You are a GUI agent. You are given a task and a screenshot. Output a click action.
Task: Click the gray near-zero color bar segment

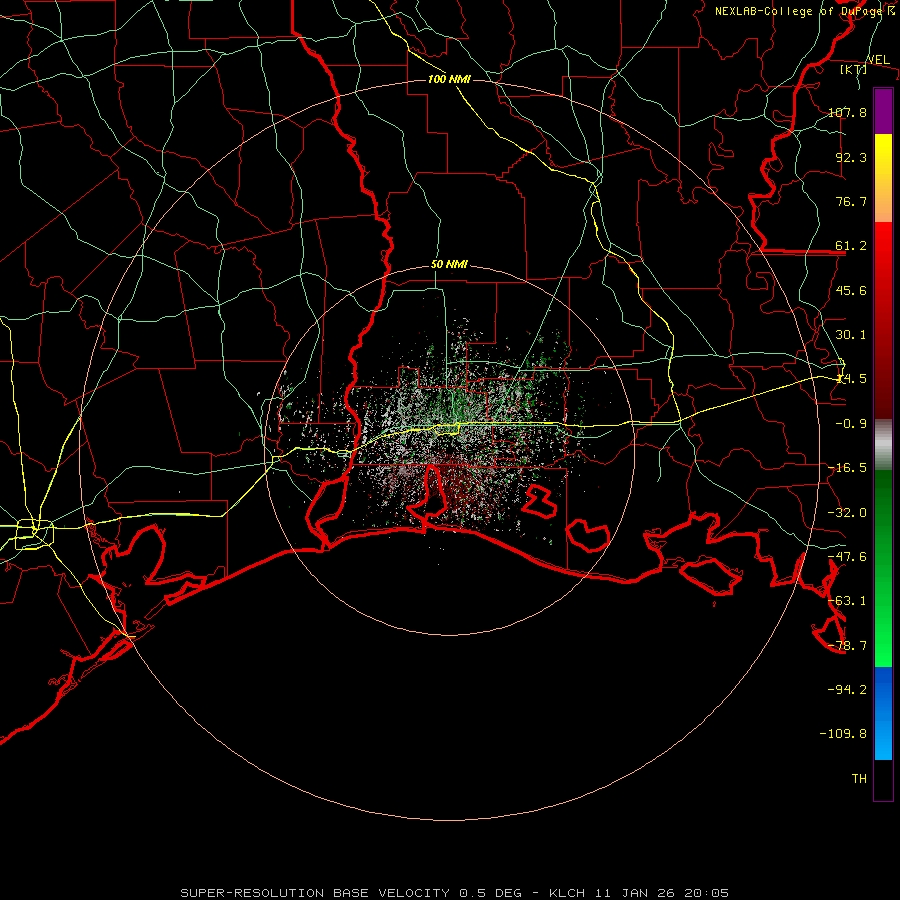point(883,445)
